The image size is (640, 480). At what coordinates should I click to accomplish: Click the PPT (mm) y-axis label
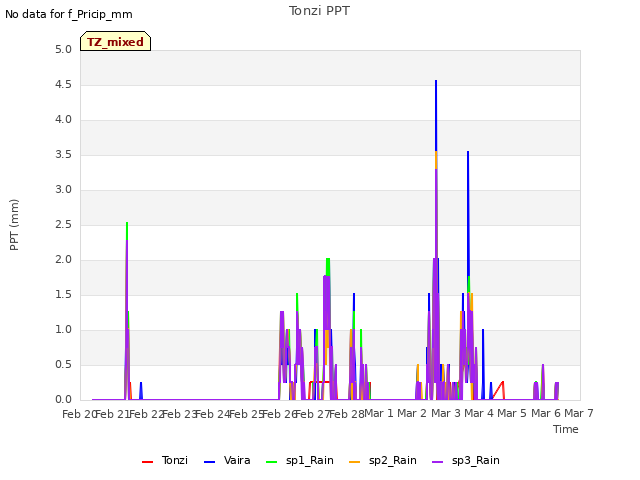(x=14, y=224)
